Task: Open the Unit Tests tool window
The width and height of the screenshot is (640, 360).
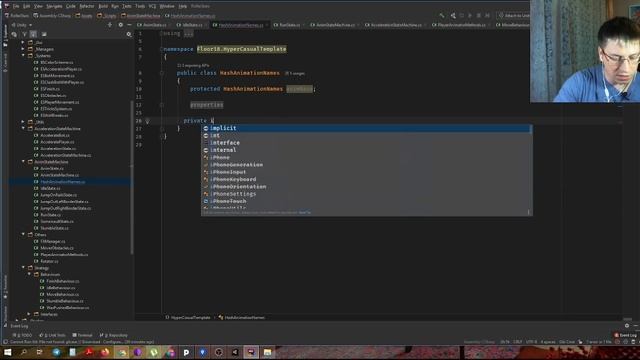Action: click(52, 335)
